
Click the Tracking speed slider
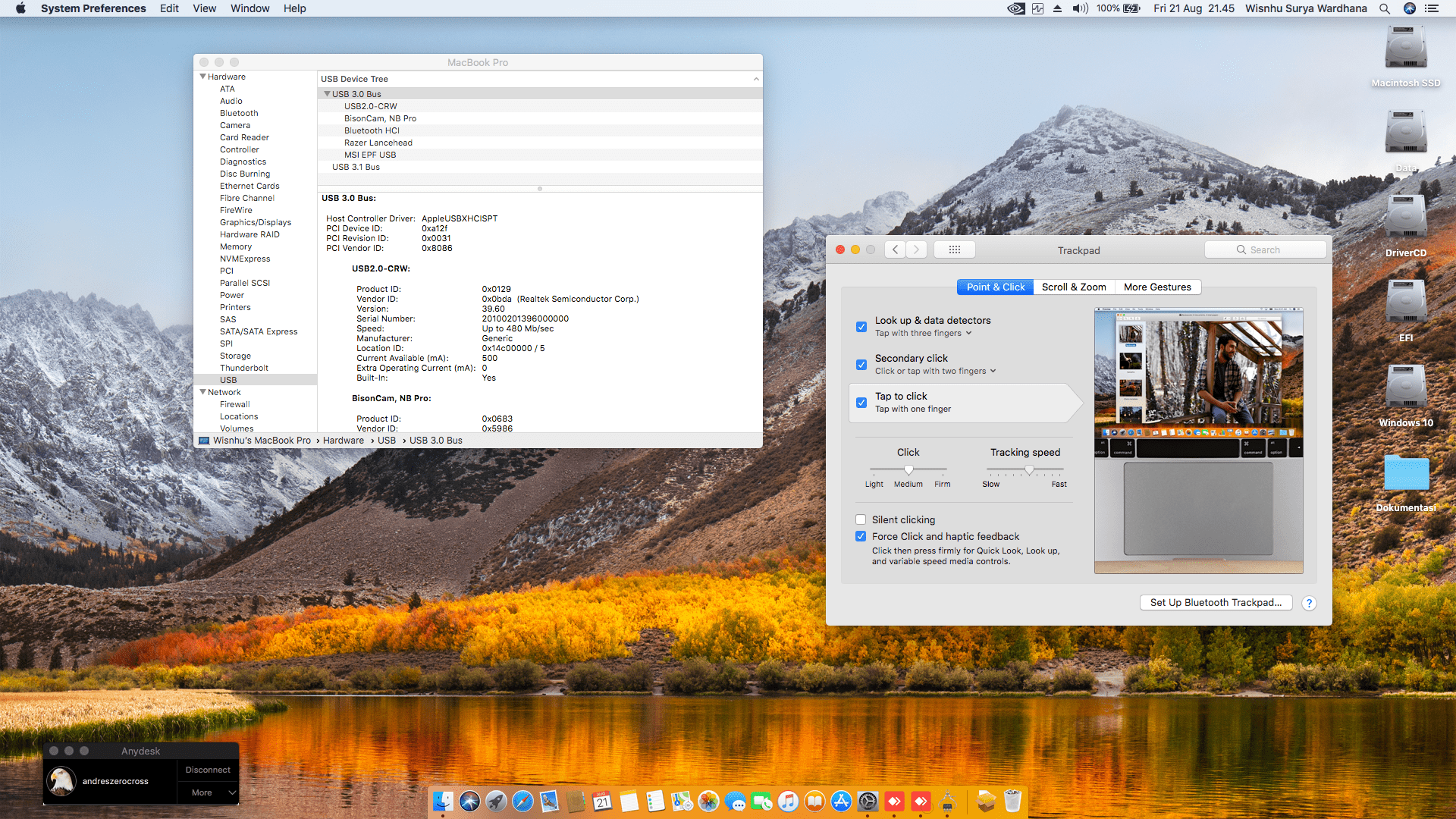tap(1029, 469)
